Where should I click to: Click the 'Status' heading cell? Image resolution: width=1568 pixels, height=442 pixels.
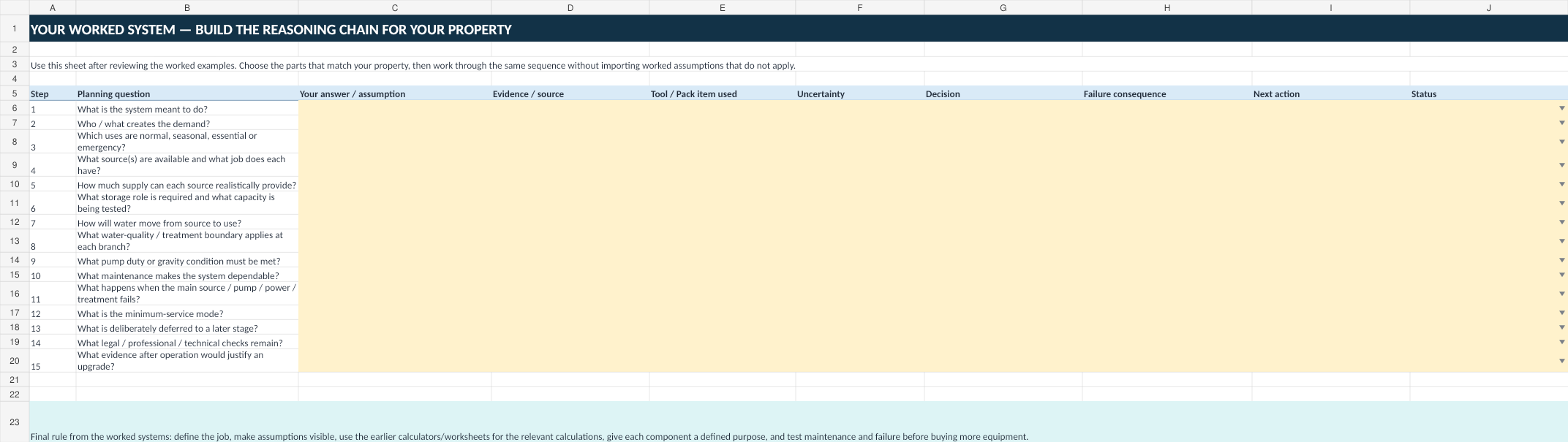click(1489, 94)
